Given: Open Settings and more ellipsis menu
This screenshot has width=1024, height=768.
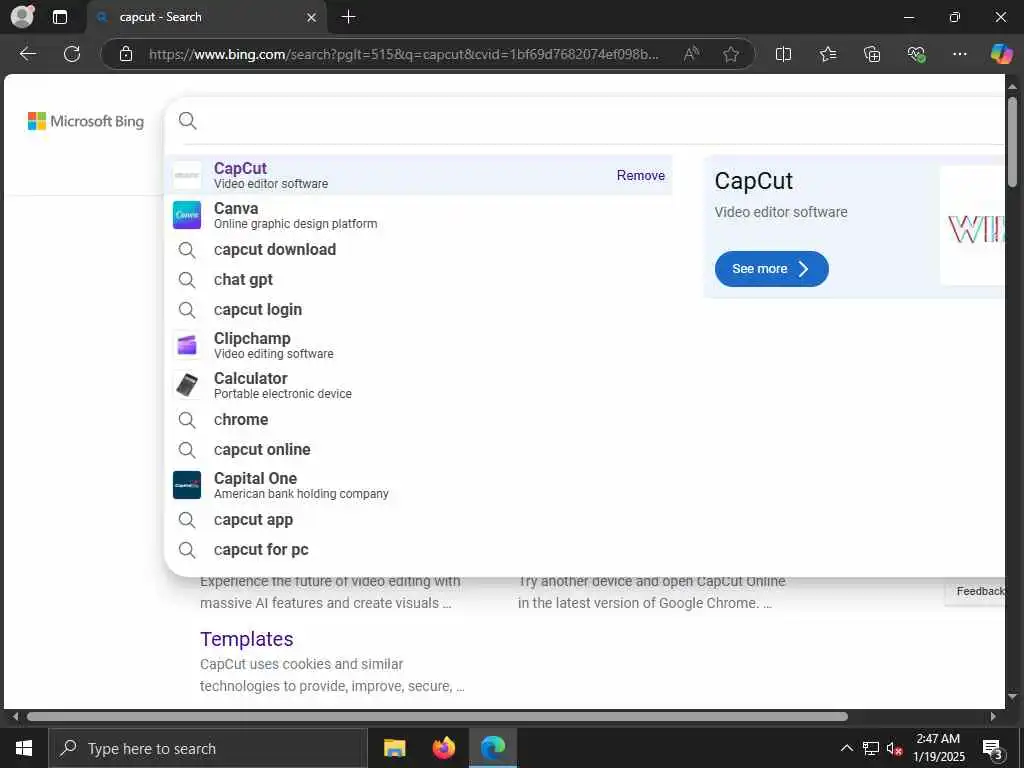Looking at the screenshot, I should click(x=959, y=54).
